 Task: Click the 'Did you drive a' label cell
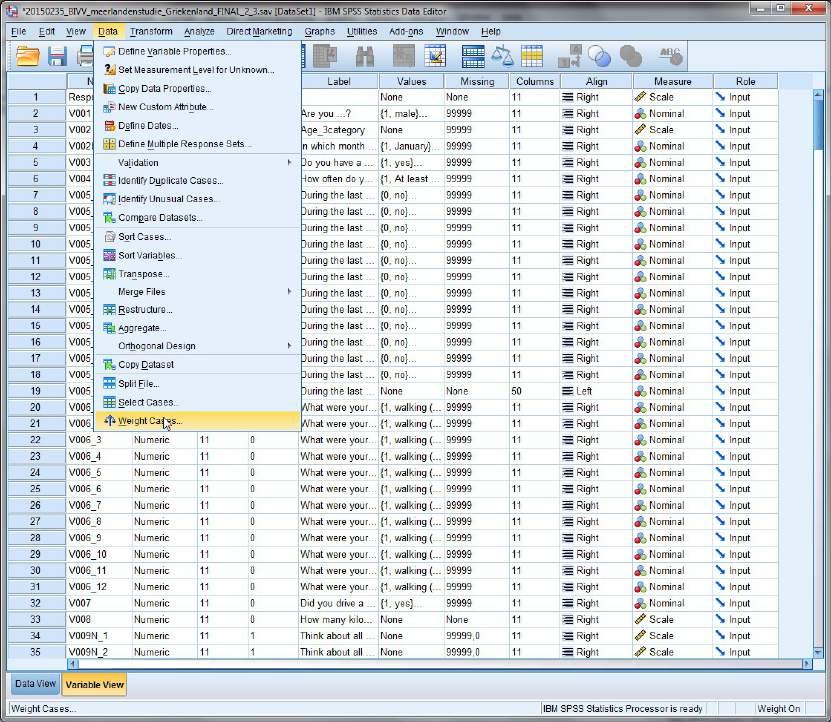pyautogui.click(x=339, y=603)
